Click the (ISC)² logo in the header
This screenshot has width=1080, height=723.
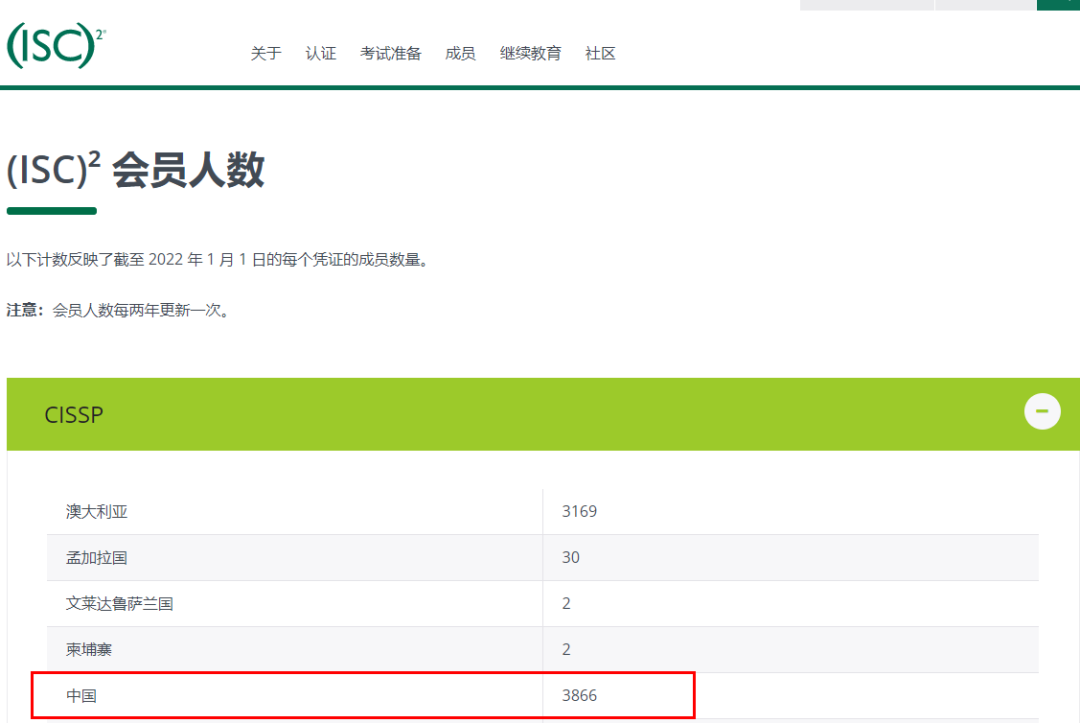tap(56, 46)
